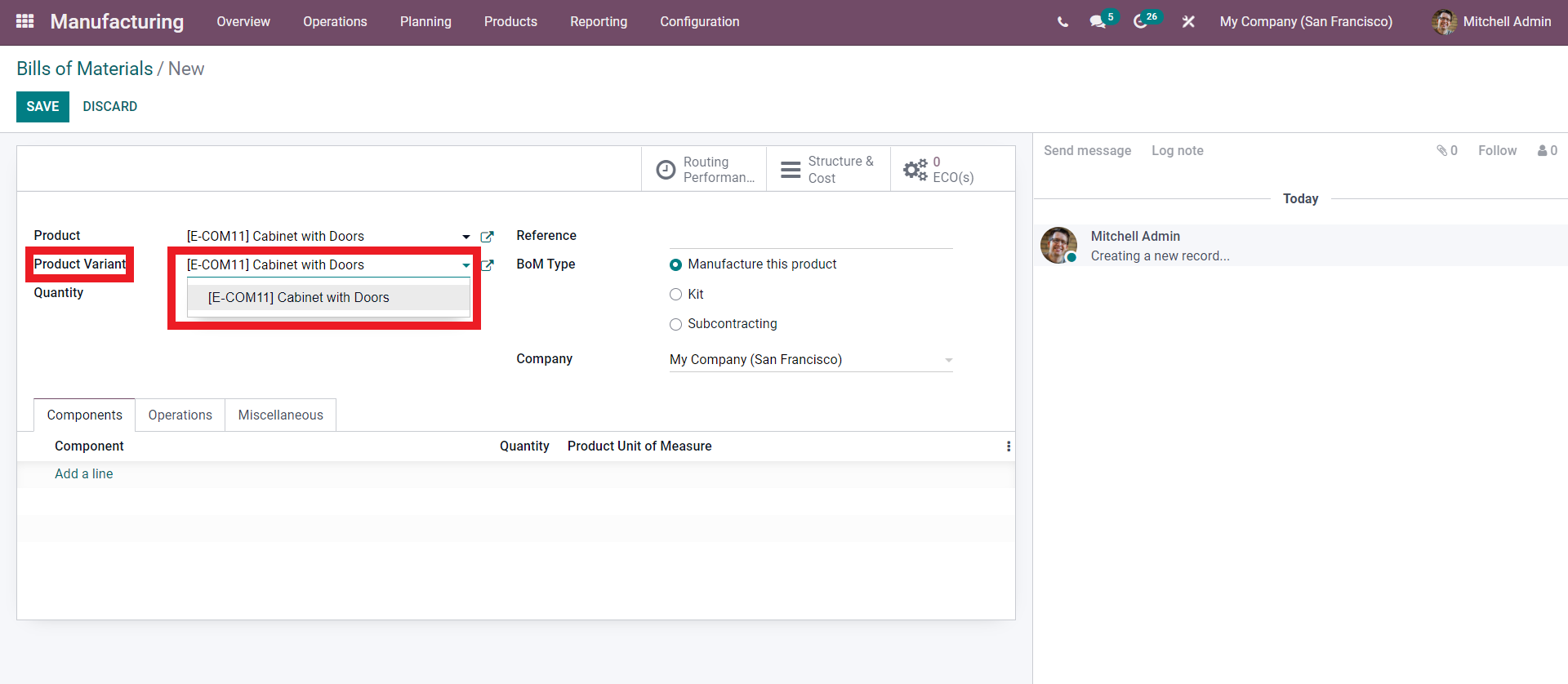Screen dimensions: 1568x684
Task: Open external link for Product Variant
Action: pyautogui.click(x=488, y=265)
